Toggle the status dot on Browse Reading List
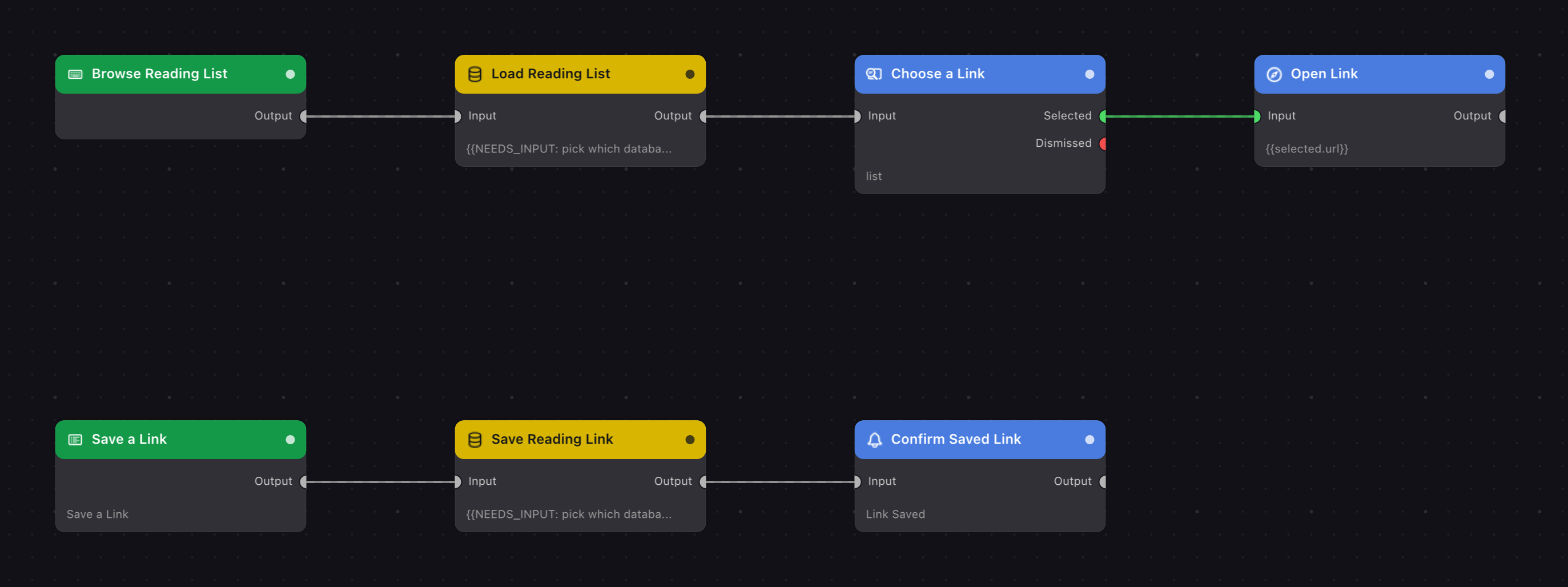The height and width of the screenshot is (587, 1568). click(290, 74)
